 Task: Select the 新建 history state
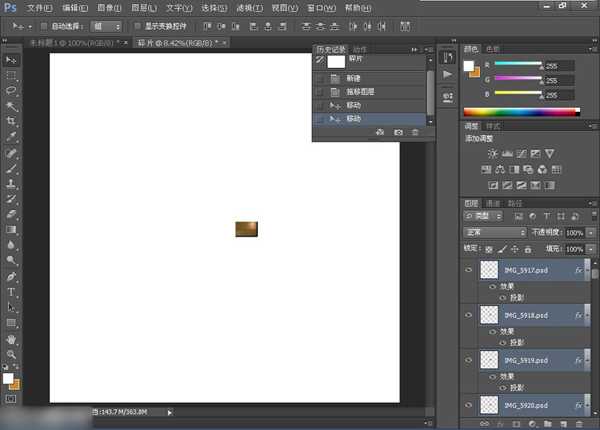coord(354,78)
